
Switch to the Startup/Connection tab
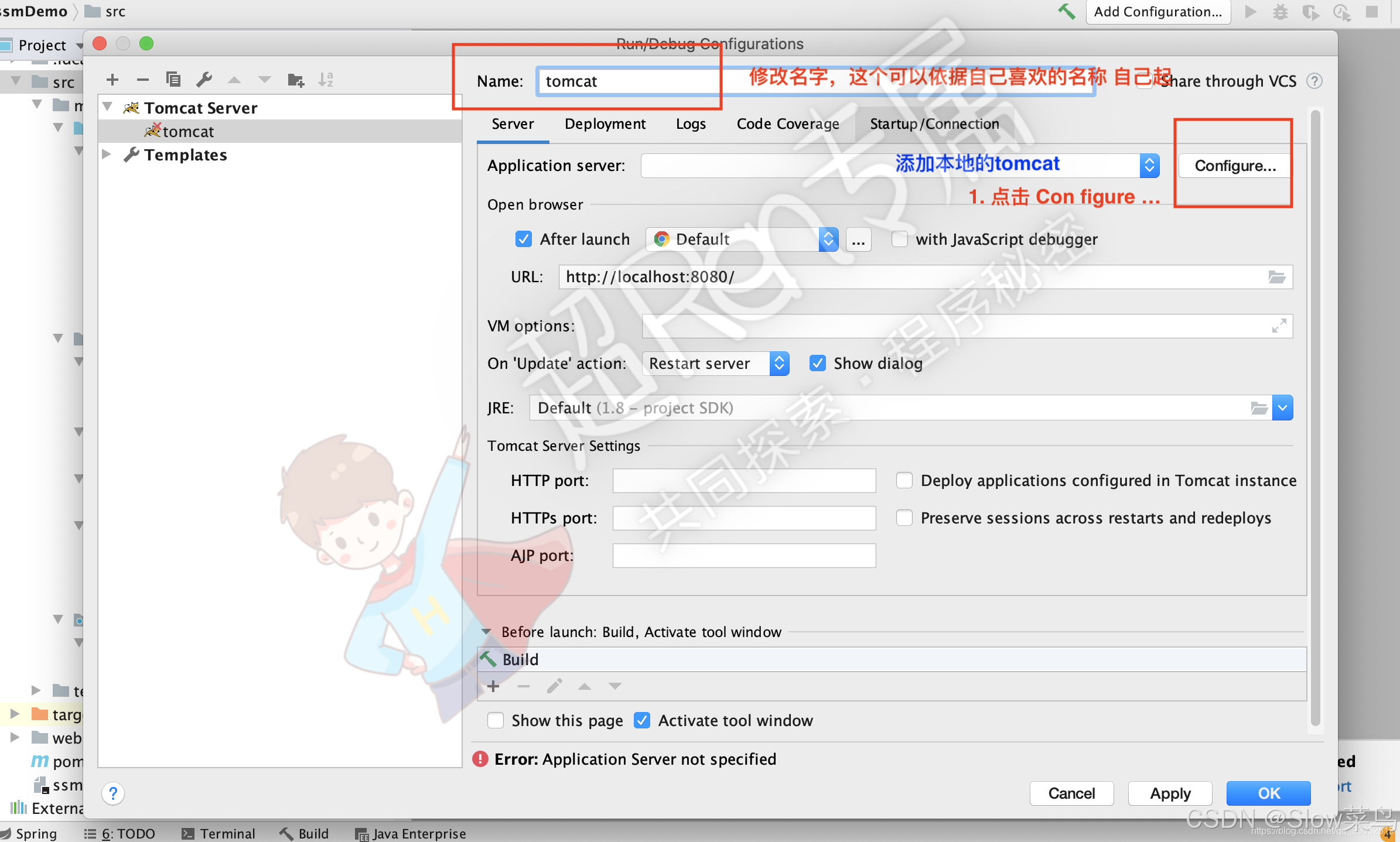934,124
